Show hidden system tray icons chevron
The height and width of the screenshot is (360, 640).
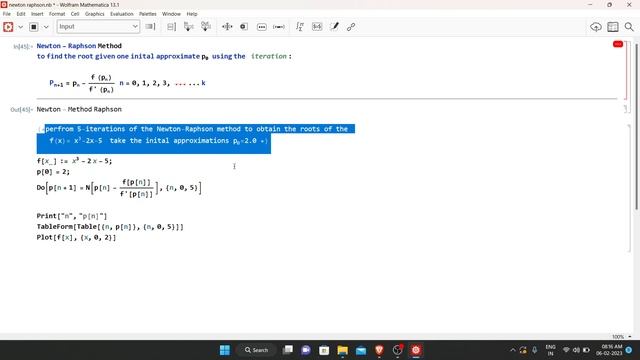click(513, 350)
